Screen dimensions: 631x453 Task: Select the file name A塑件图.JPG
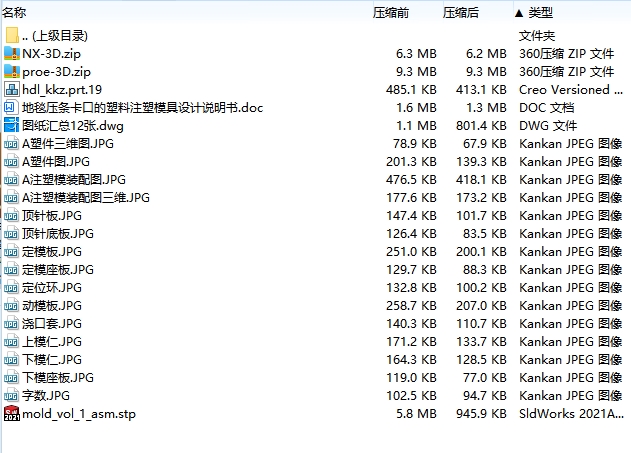[x=56, y=162]
